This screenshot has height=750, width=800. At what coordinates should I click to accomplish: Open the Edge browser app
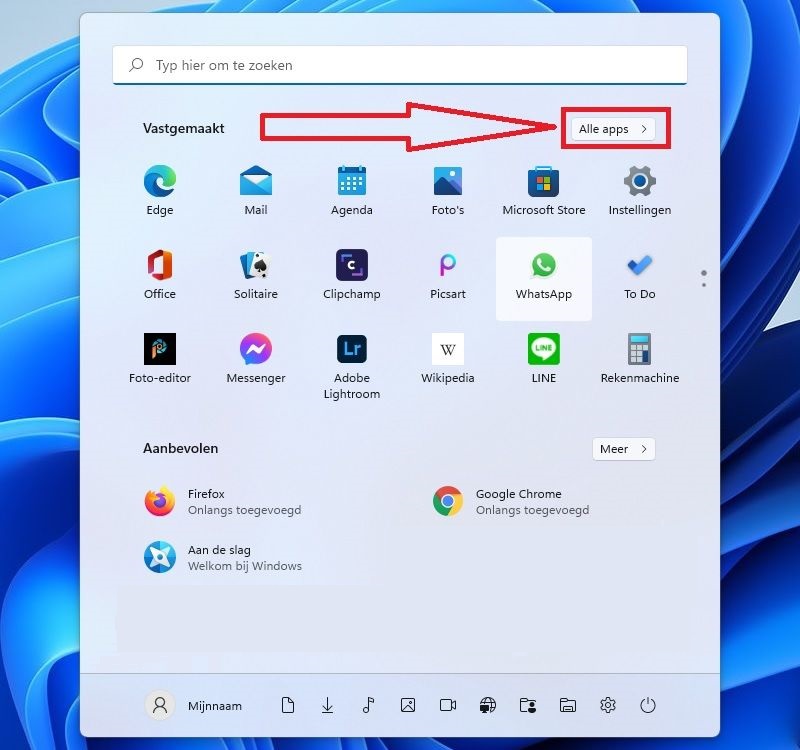[x=160, y=190]
